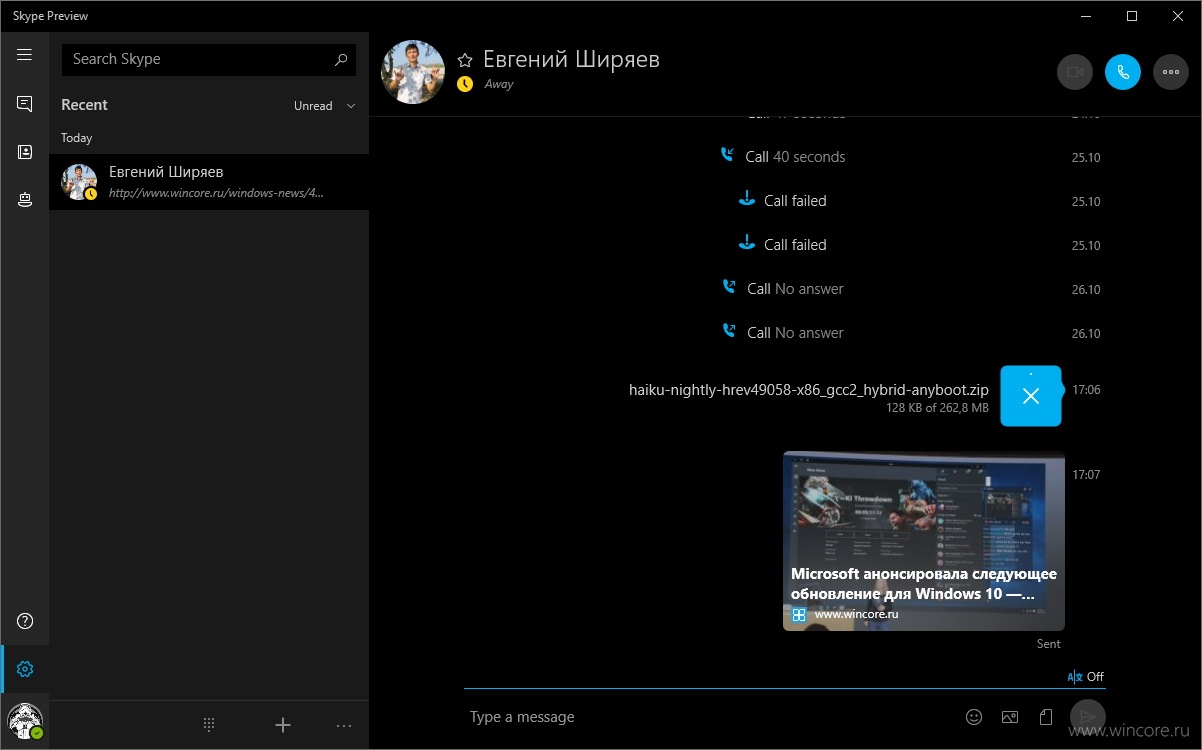Start a new conversation with plus icon
Screen dimensions: 1202x750
click(x=283, y=725)
